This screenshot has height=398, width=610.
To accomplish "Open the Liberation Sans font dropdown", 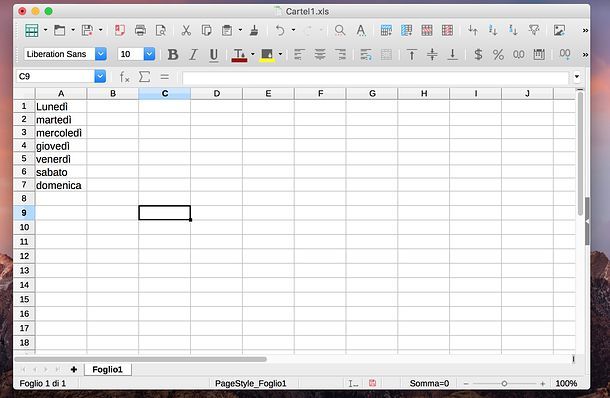I will pyautogui.click(x=100, y=54).
